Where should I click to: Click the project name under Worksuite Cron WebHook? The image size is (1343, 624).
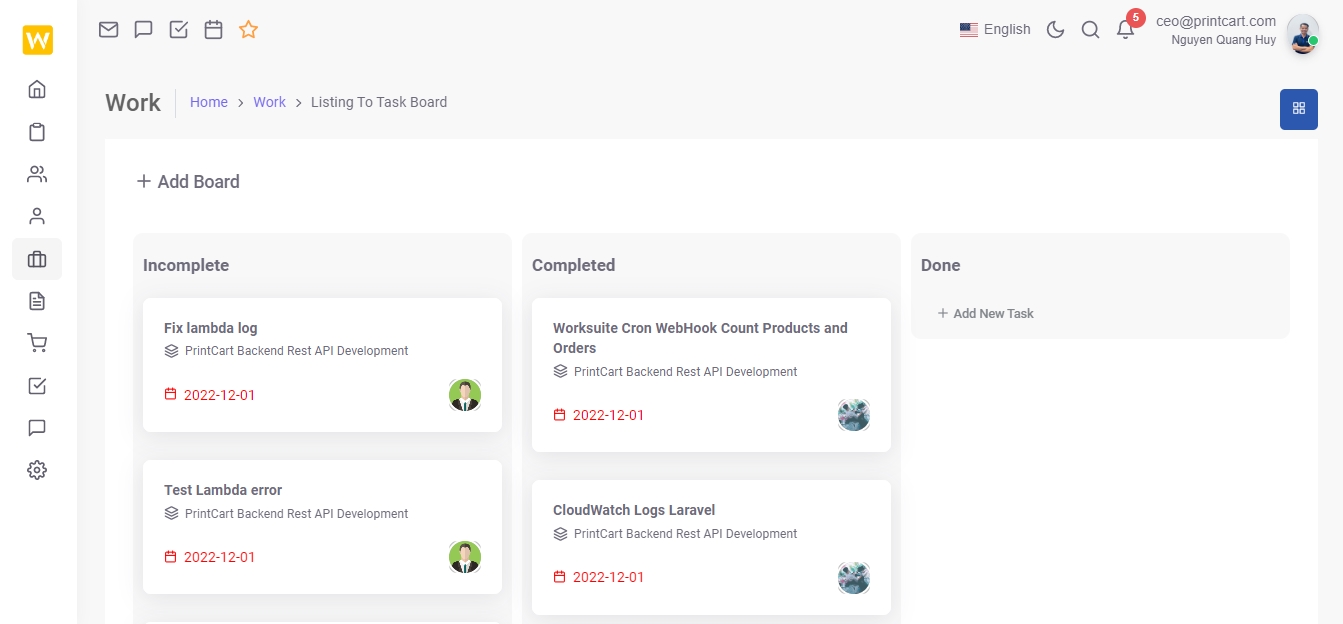pyautogui.click(x=685, y=371)
